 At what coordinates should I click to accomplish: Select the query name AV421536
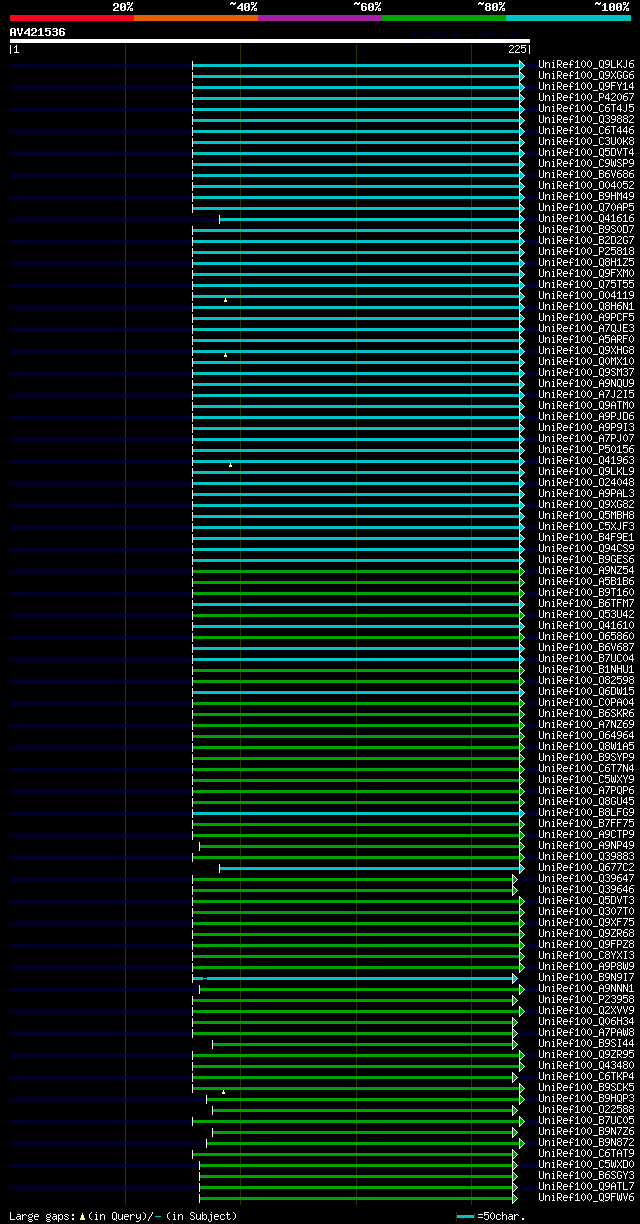[38, 32]
